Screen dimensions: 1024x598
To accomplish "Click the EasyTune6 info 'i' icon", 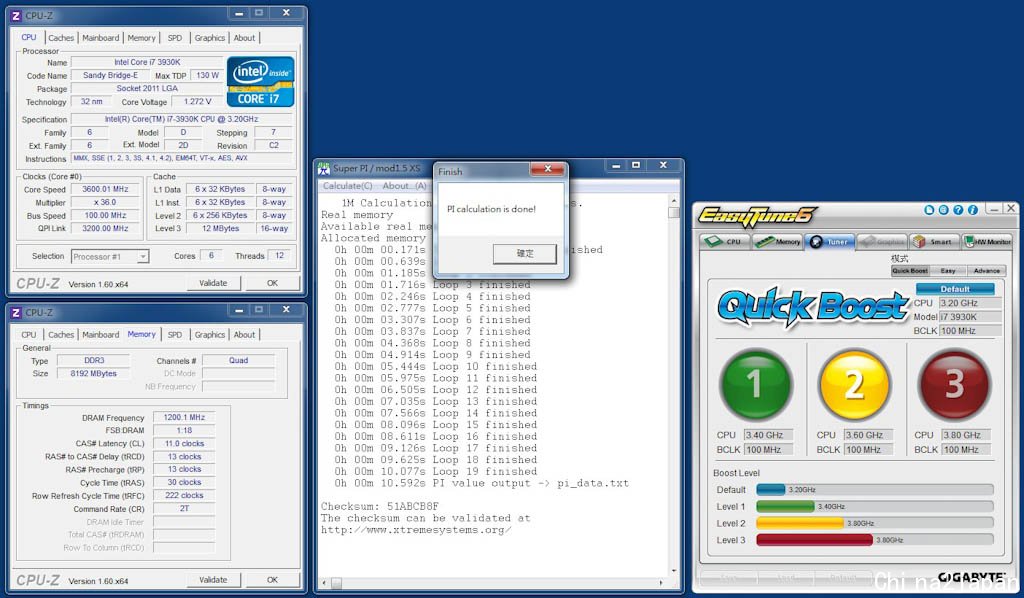I will point(972,210).
